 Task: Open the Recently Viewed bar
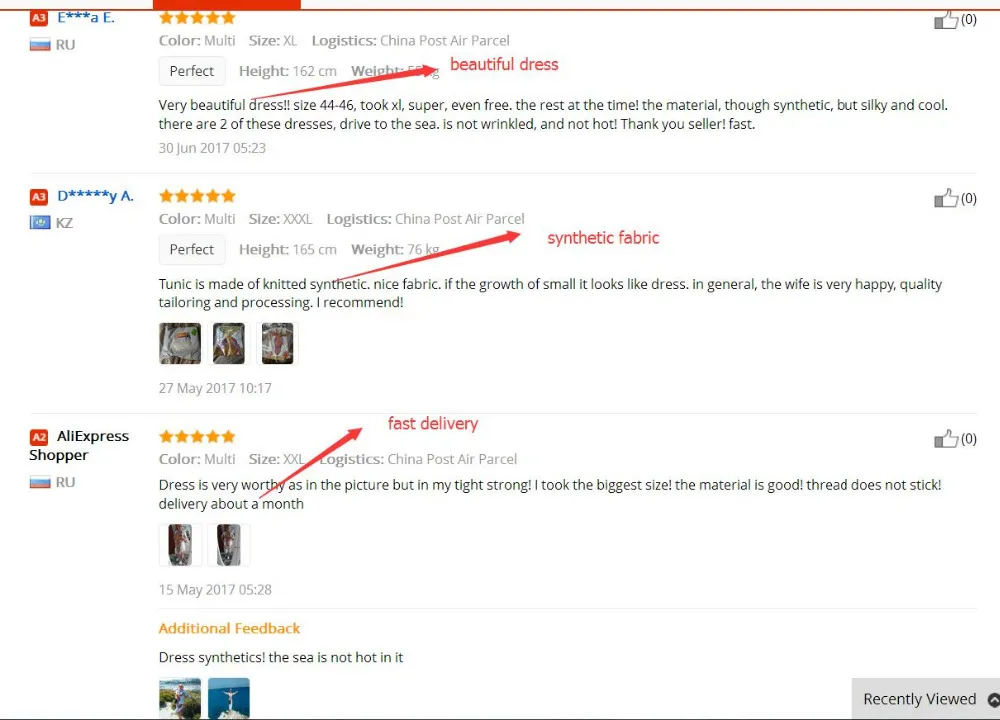926,699
